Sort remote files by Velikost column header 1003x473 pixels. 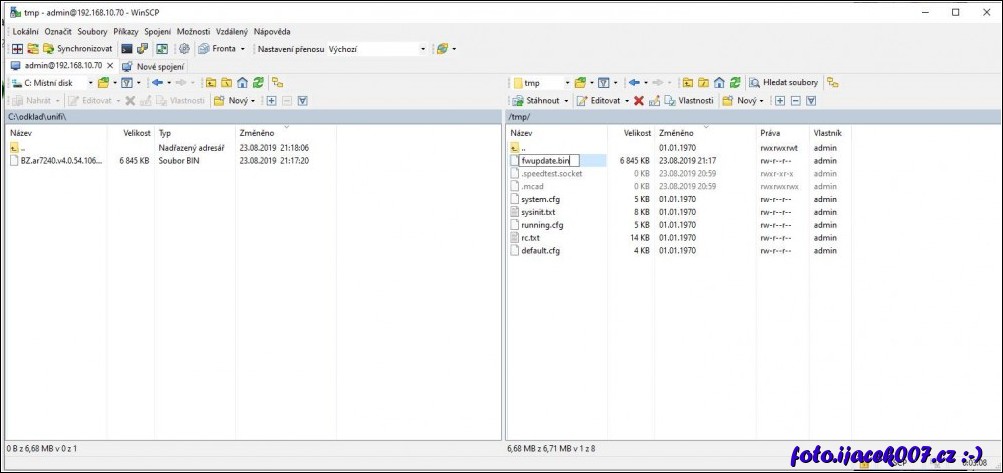637,133
